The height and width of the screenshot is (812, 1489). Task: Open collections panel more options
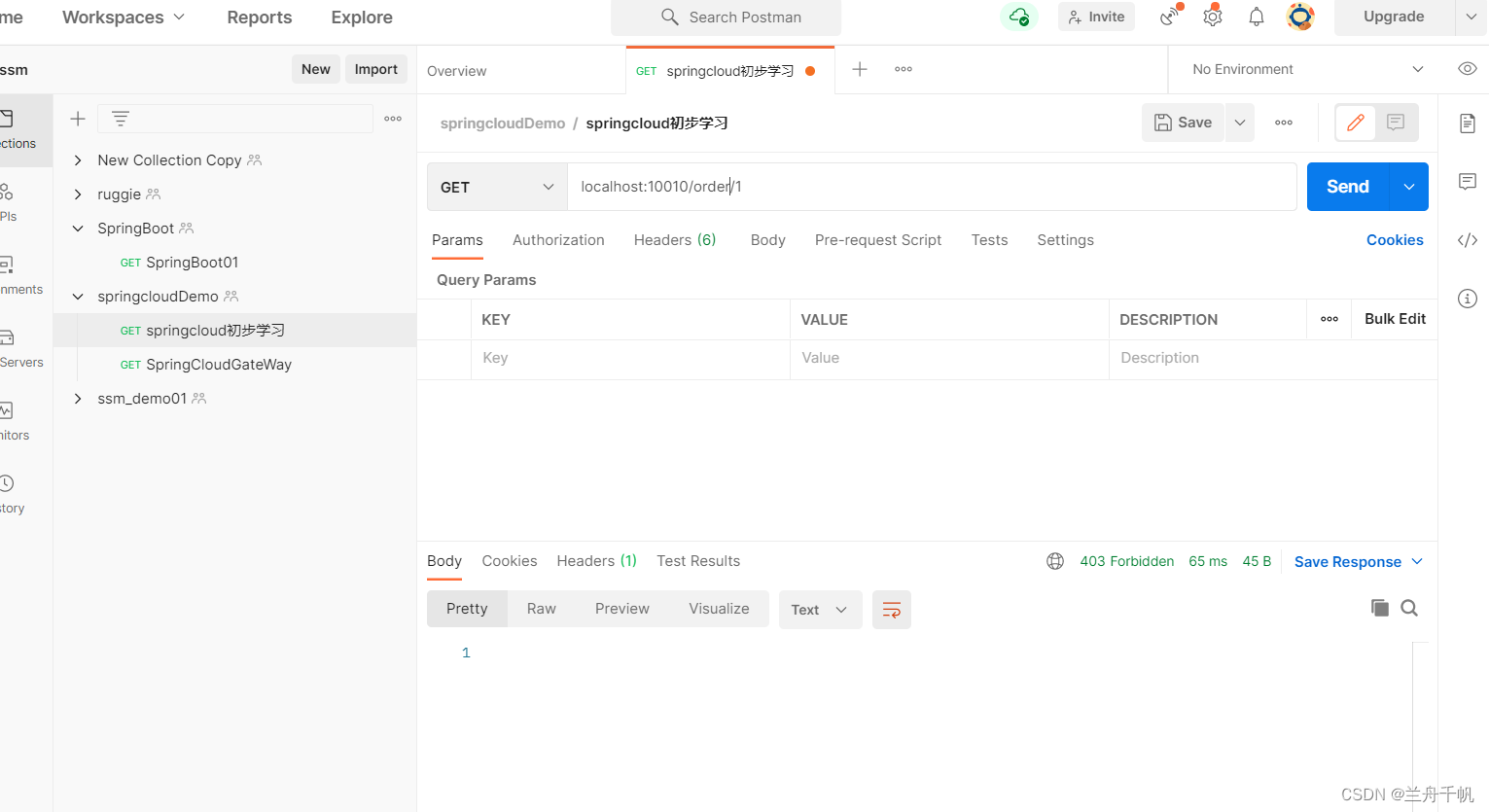click(x=393, y=119)
